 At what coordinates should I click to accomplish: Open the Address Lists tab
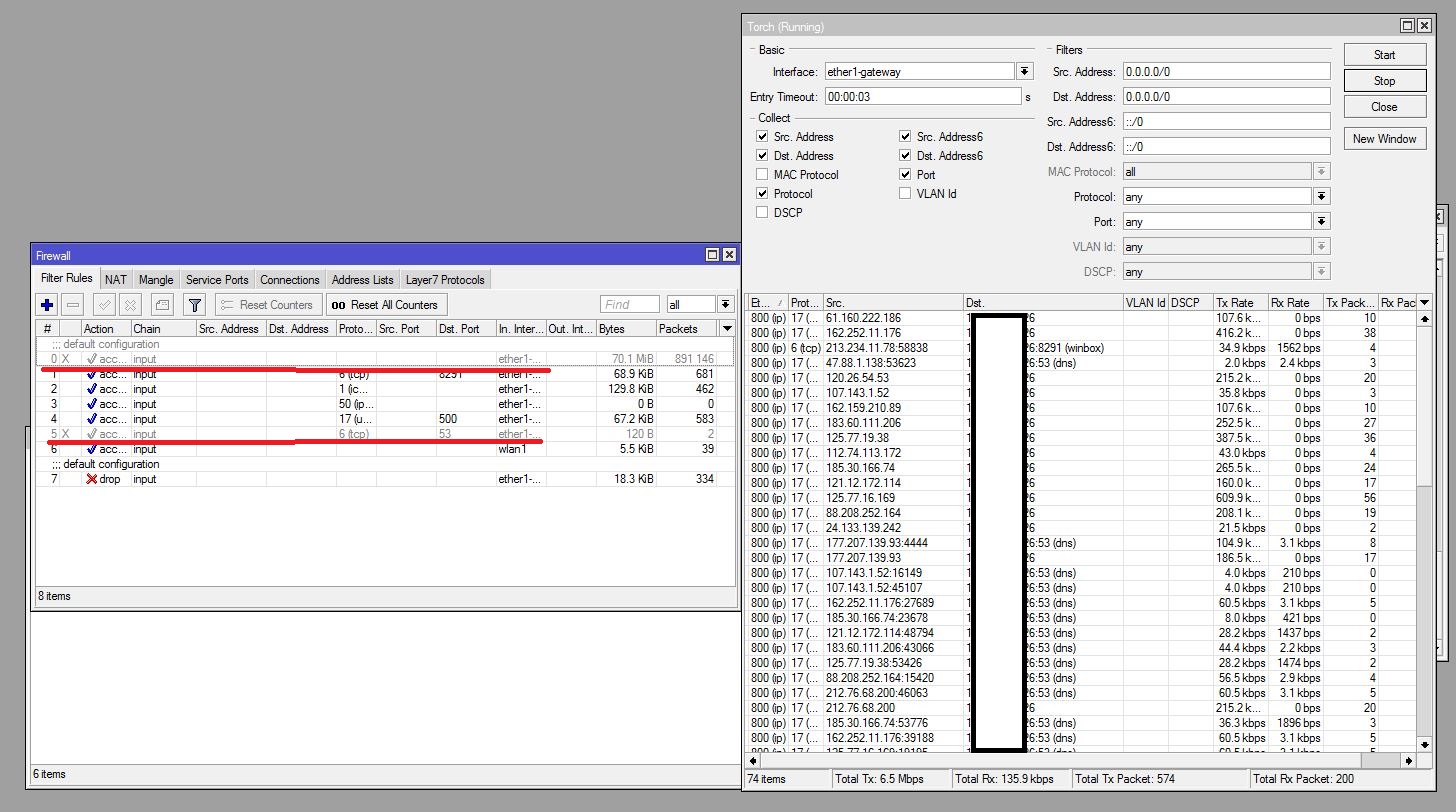(x=362, y=280)
